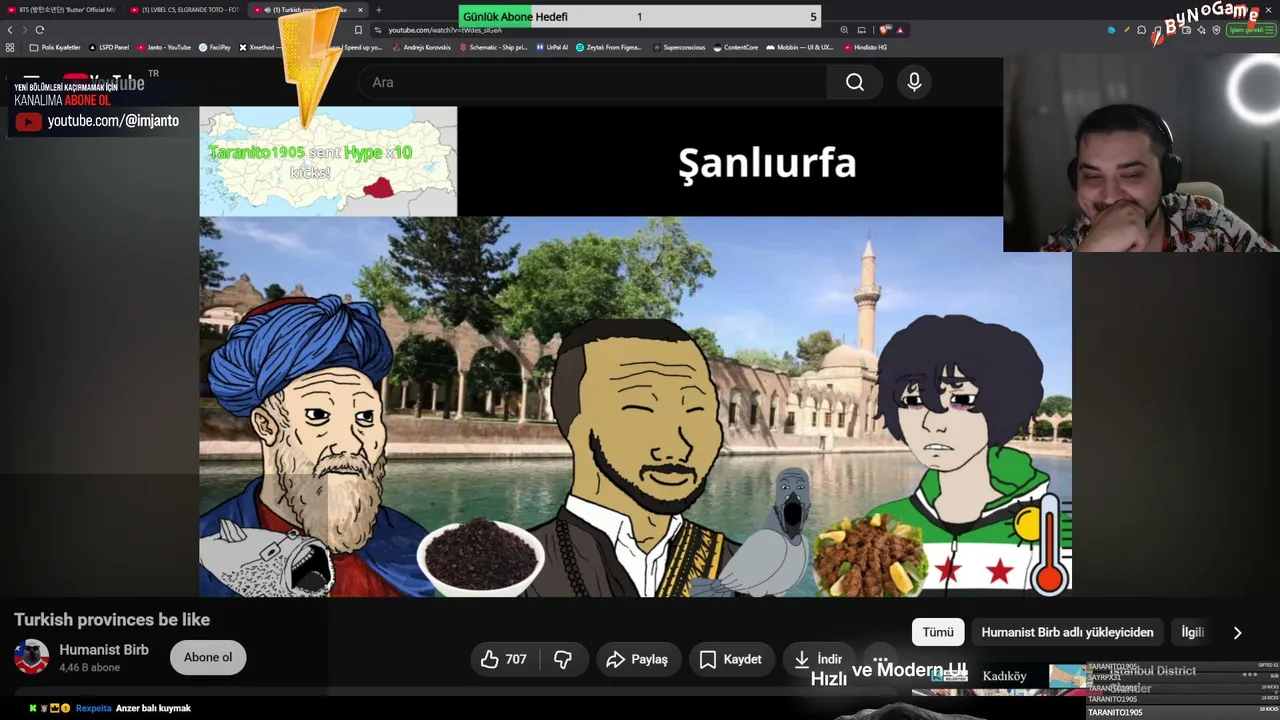
Task: Download the video with 'İndir'
Action: click(818, 659)
